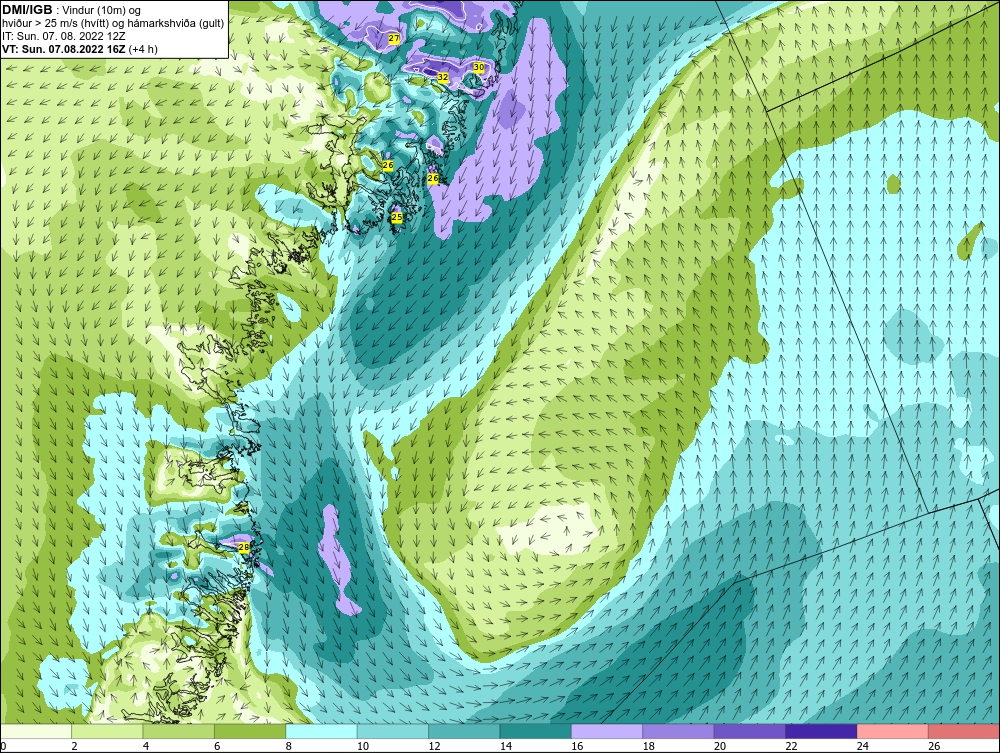Viewport: 1000px width, 753px height.
Task: Click the 18–20 m/s purple legend swatch
Action: pos(679,731)
